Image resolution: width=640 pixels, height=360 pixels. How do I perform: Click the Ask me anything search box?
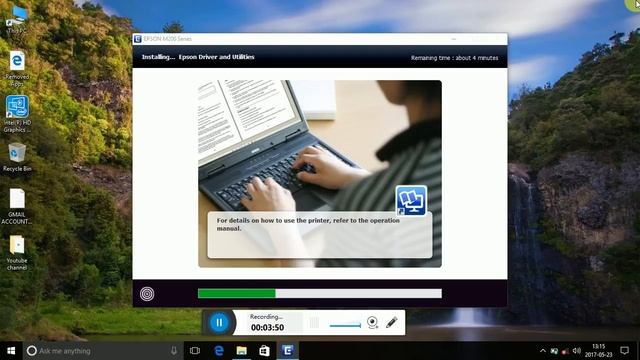[102, 351]
